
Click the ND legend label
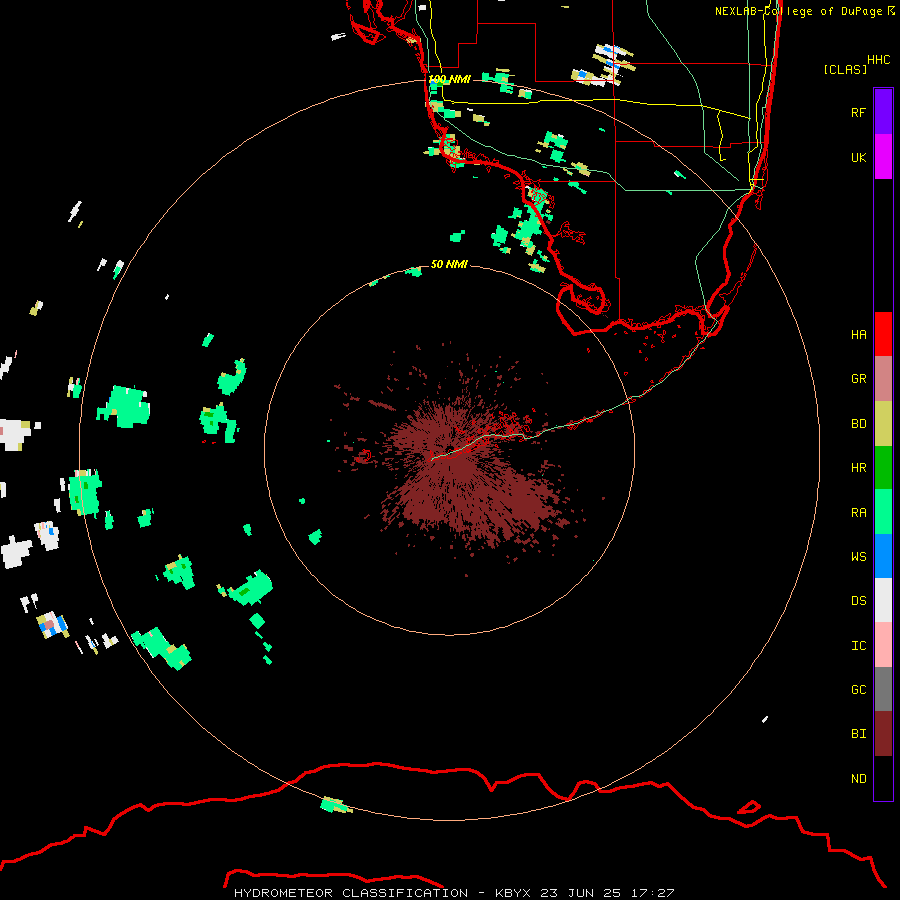pyautogui.click(x=858, y=779)
